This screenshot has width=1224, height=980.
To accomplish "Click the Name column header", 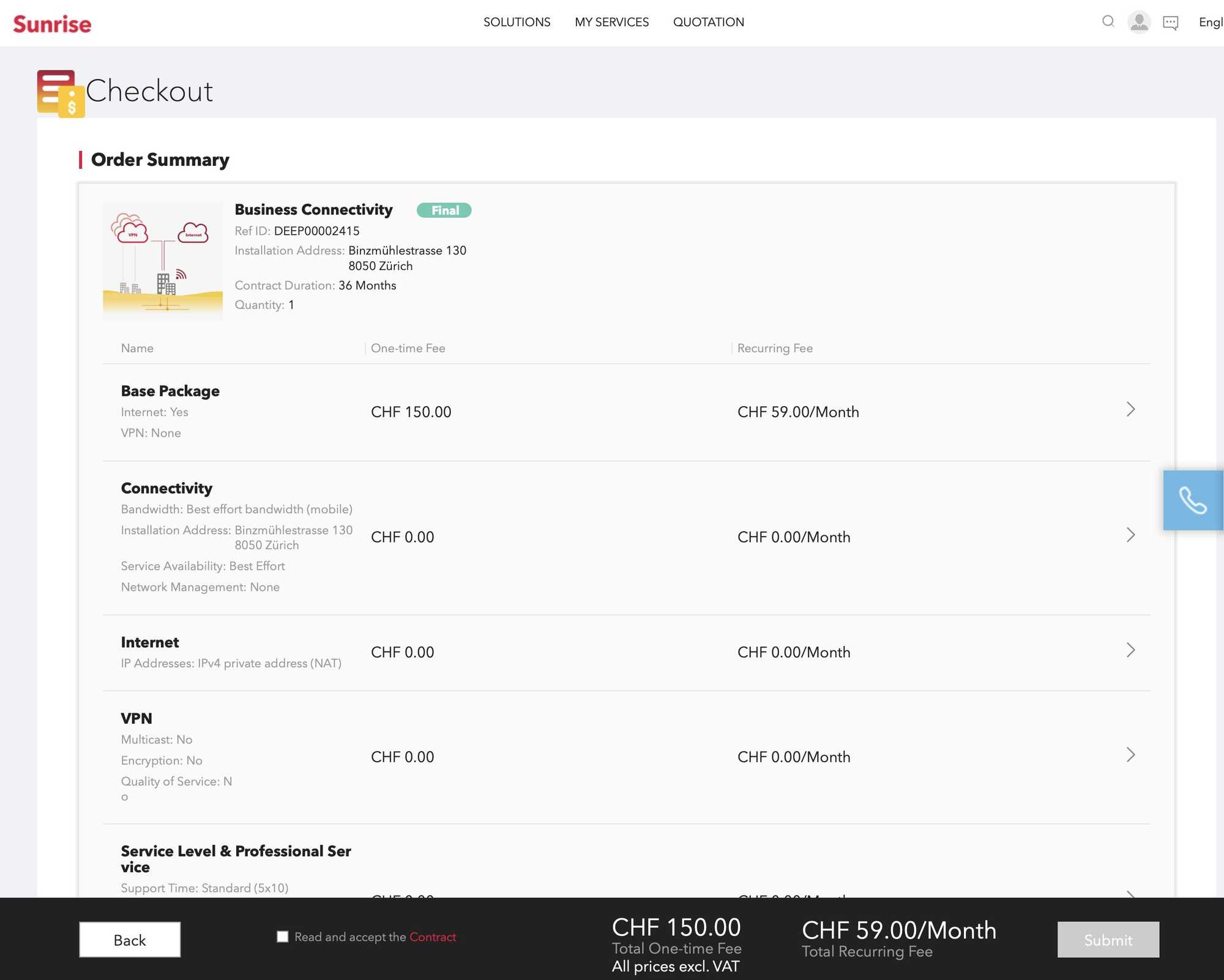I will pos(137,348).
